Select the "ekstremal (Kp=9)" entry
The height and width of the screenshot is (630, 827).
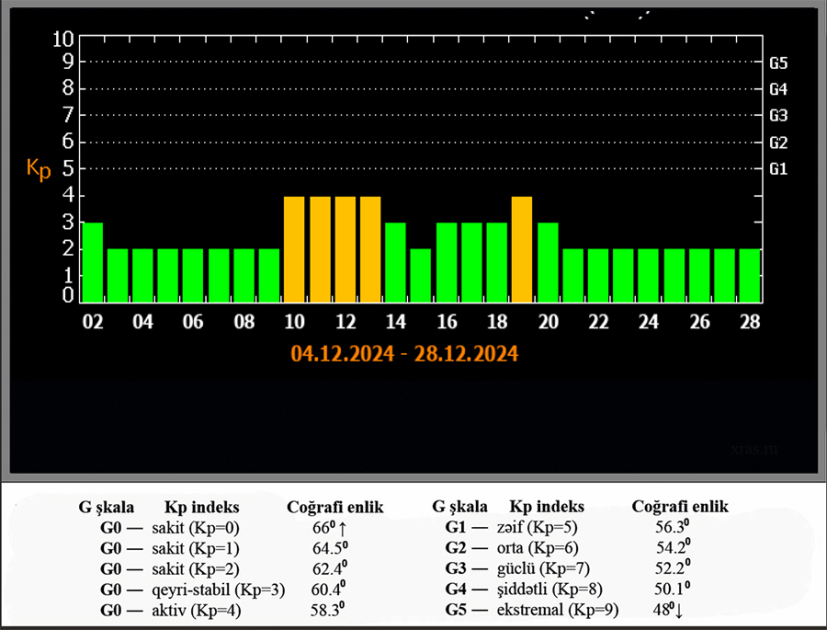click(557, 610)
